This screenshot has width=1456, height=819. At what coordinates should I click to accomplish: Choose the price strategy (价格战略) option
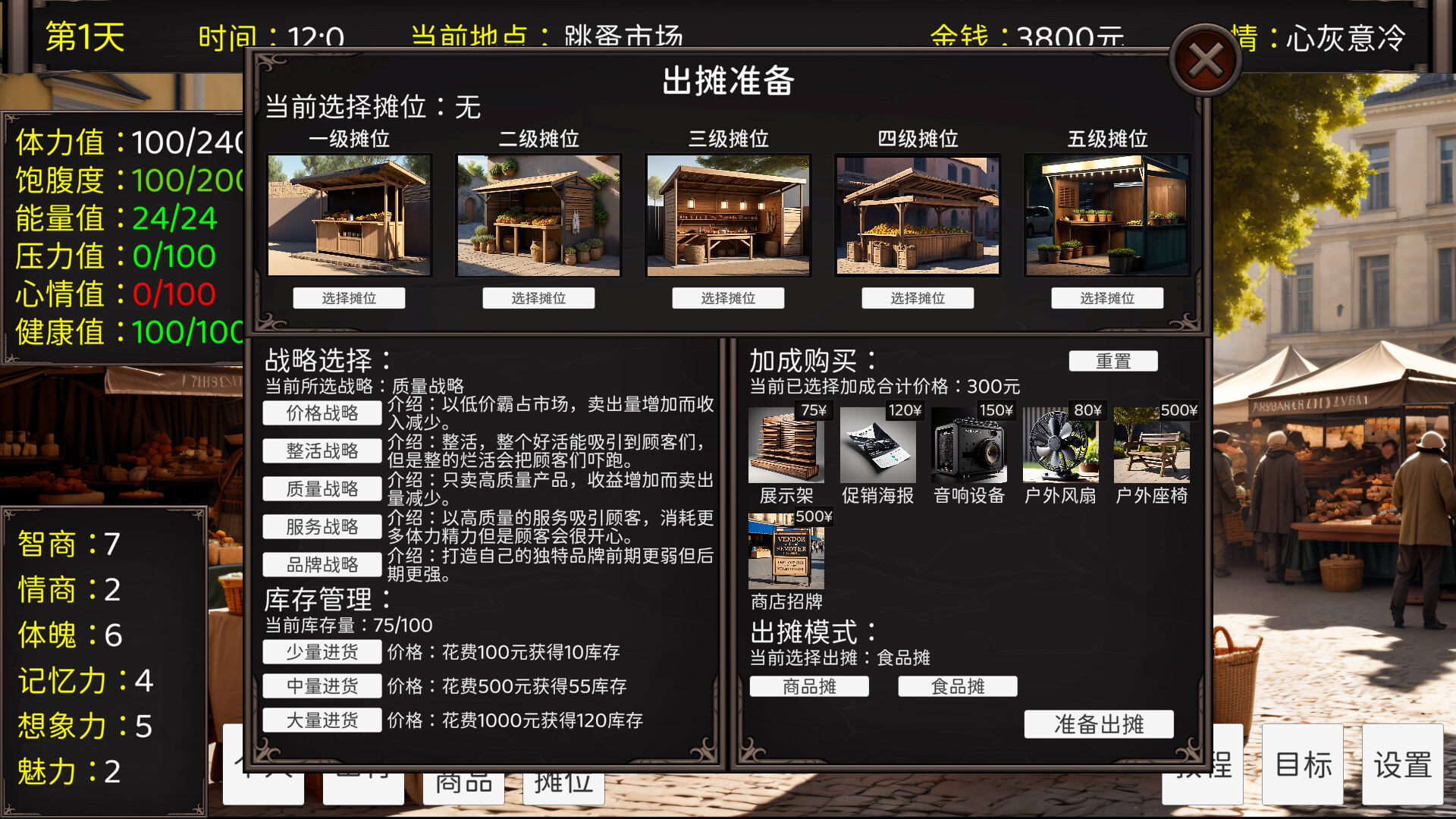pos(322,413)
